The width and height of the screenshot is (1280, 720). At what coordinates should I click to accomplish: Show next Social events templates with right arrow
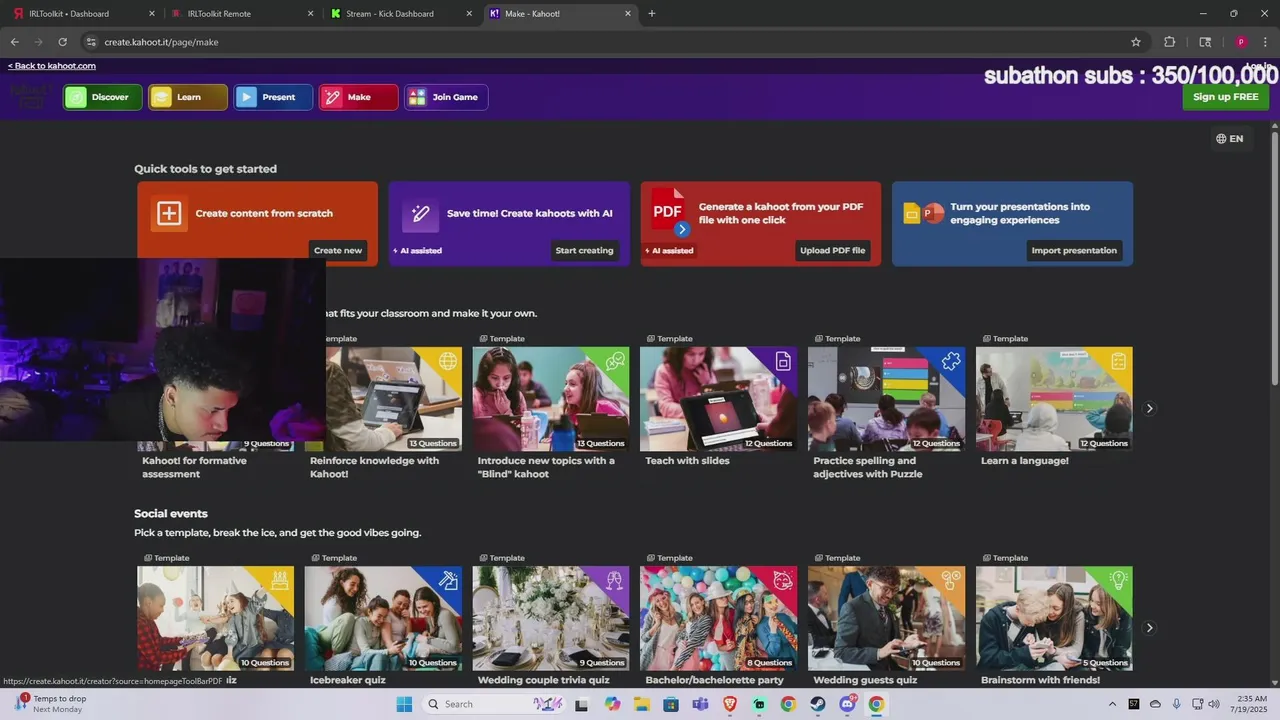pyautogui.click(x=1149, y=628)
